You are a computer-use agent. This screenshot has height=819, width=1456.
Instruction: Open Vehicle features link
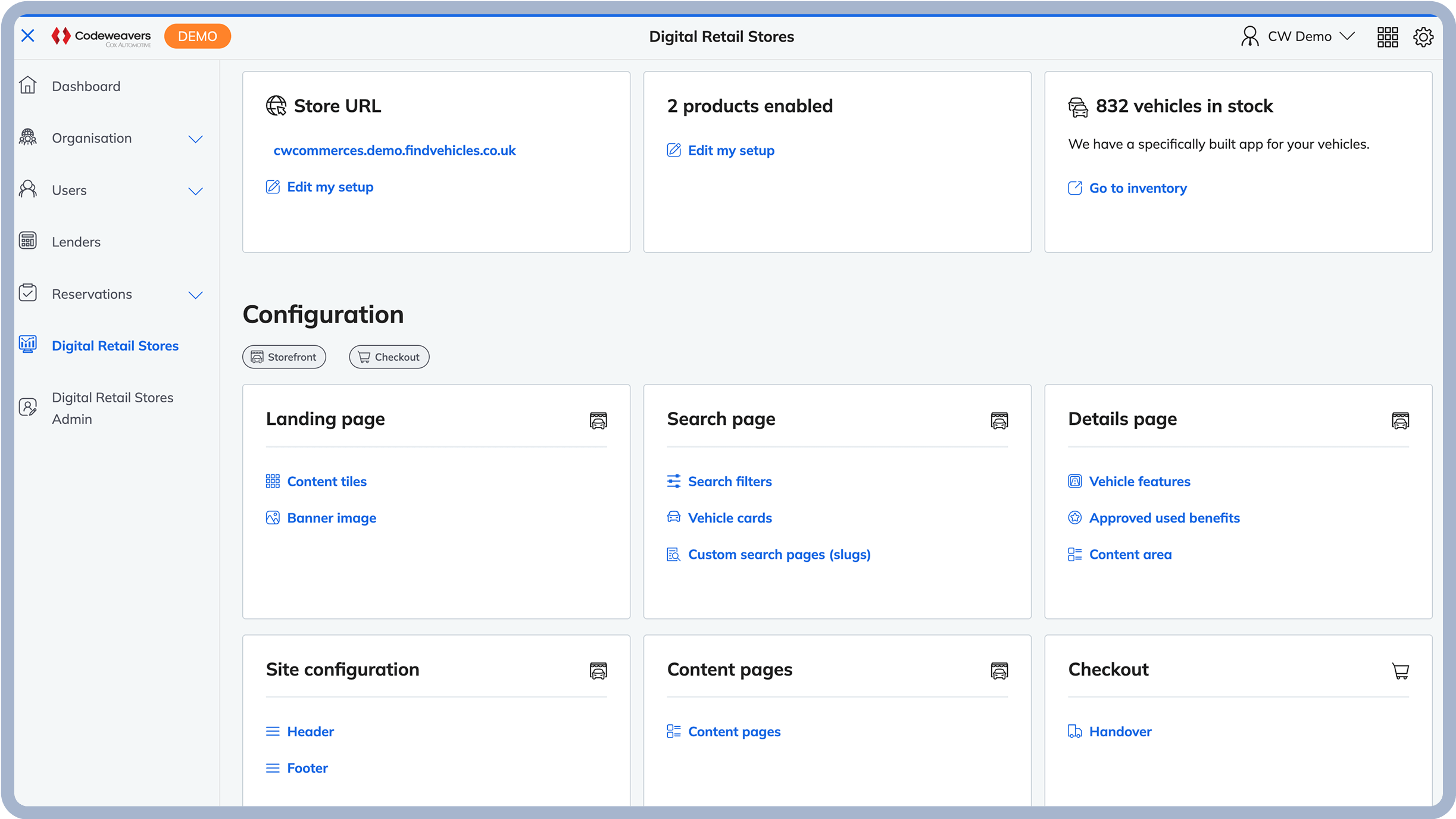[x=1139, y=482]
